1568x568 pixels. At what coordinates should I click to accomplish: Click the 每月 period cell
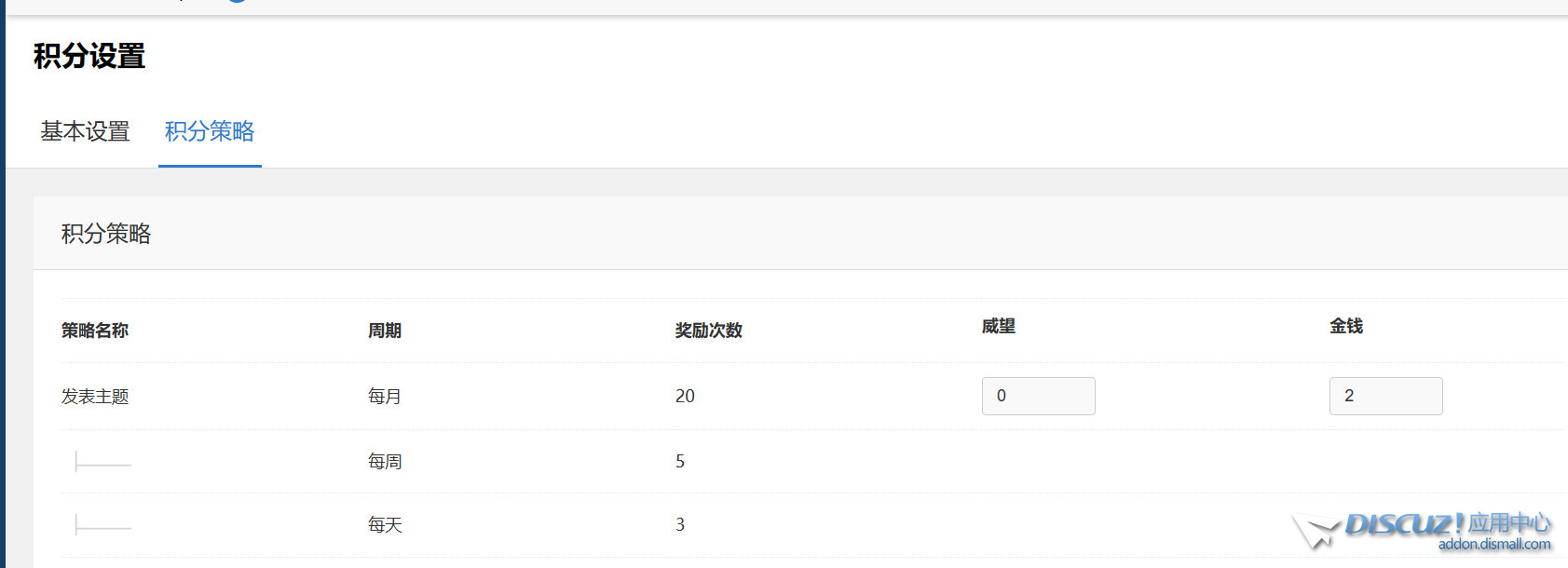click(385, 397)
